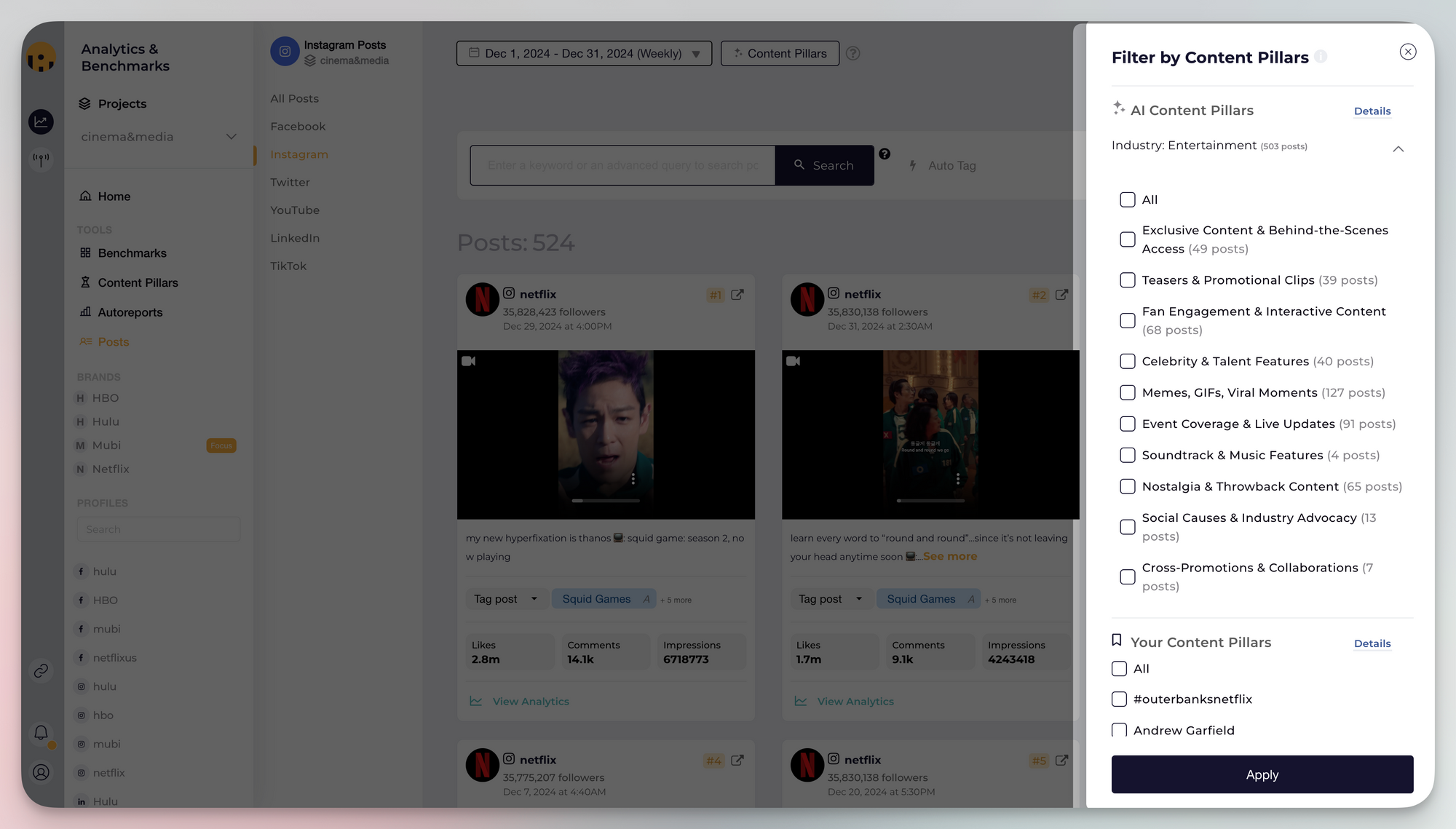Click the Instagram Posts header icon
Screen dimensions: 1456x829
285,52
